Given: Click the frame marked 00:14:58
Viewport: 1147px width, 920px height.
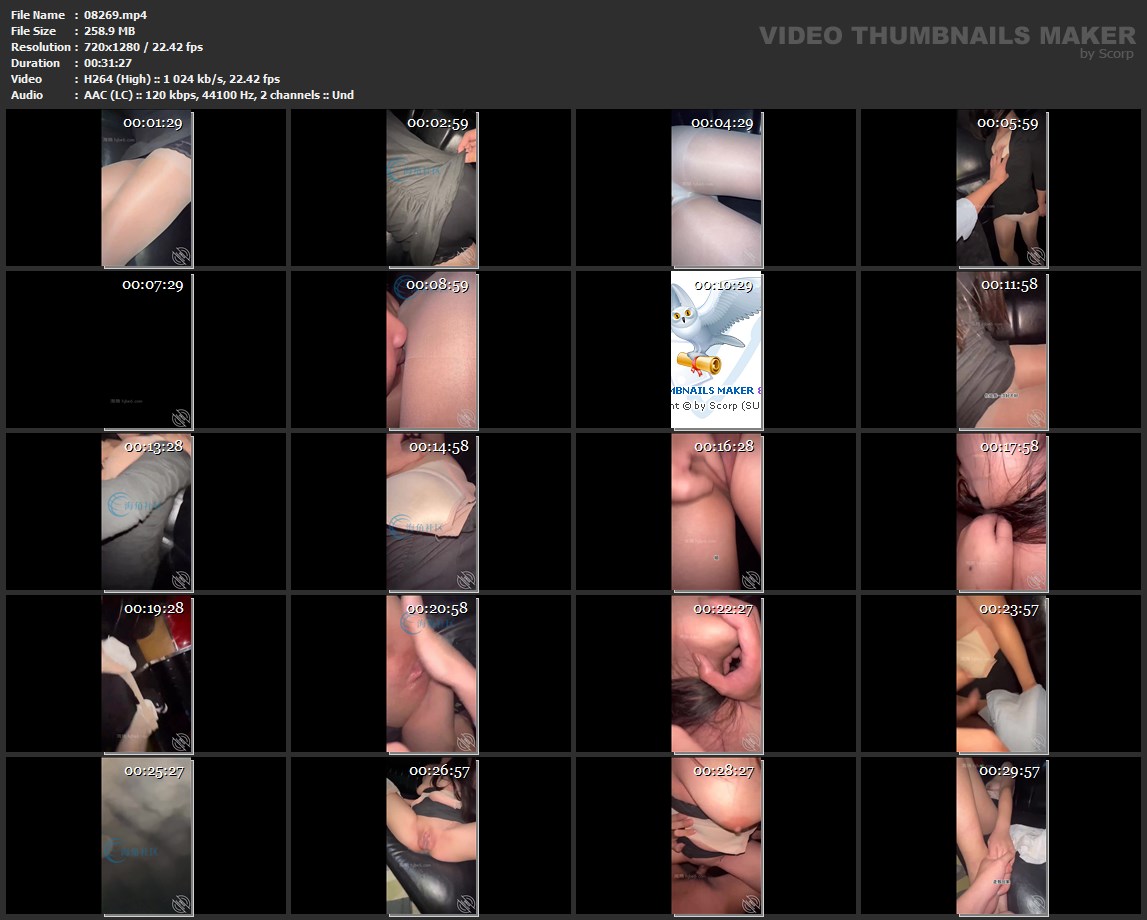Looking at the screenshot, I should point(431,512).
